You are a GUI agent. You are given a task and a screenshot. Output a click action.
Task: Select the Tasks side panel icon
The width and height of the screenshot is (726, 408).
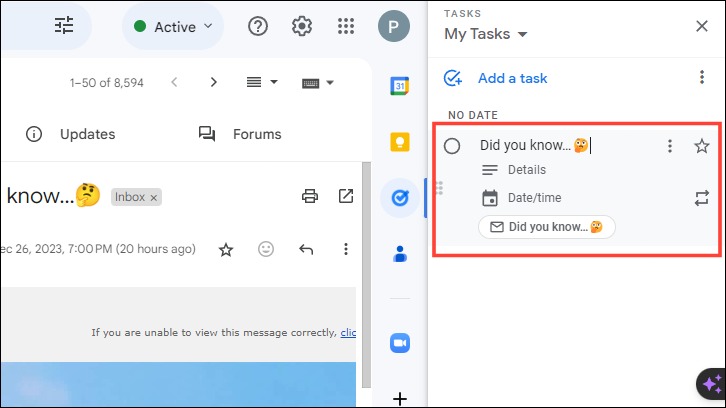(400, 198)
